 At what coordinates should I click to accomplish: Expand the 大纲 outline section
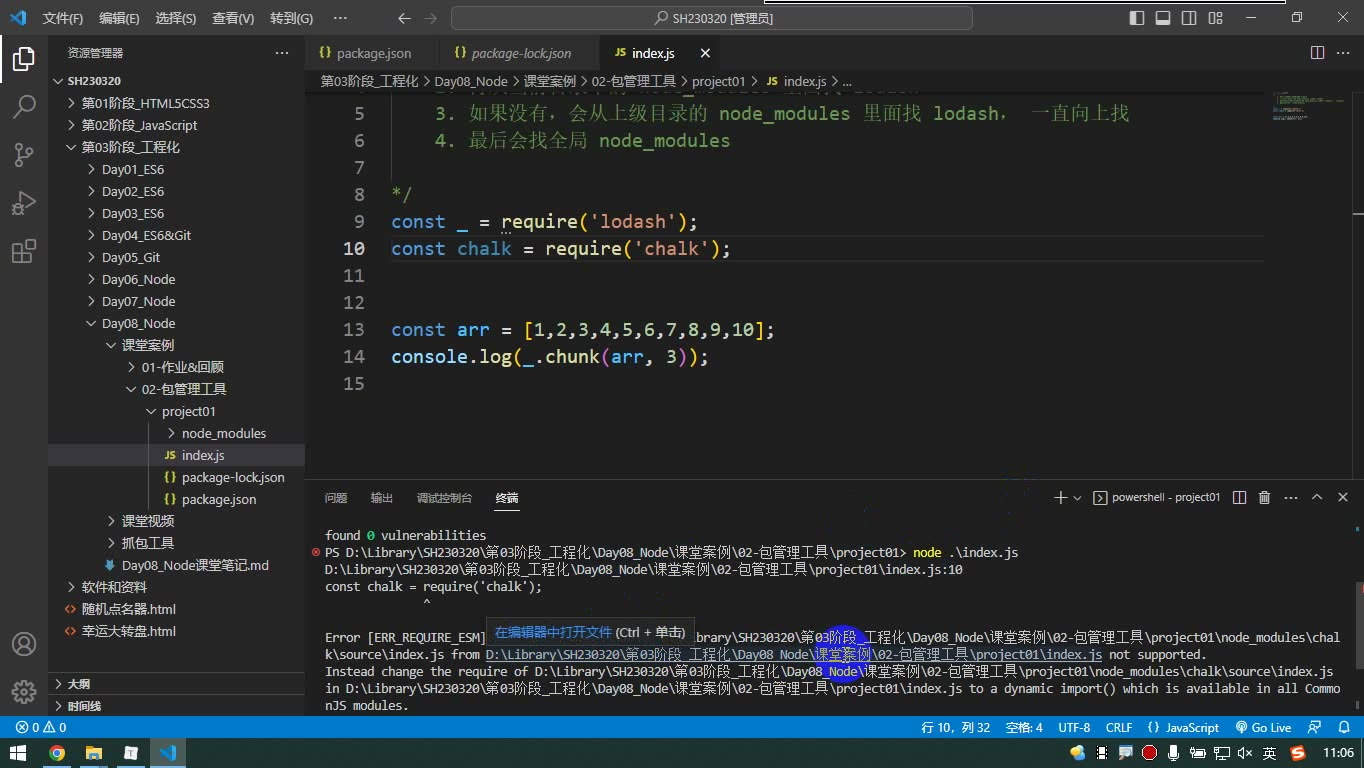(176, 684)
